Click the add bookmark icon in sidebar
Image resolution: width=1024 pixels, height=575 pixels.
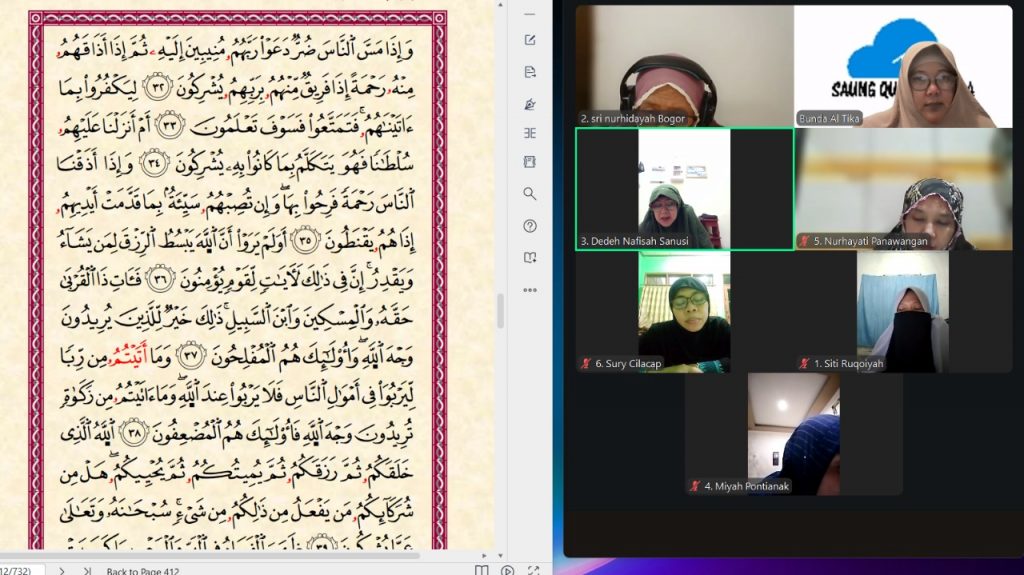530,257
